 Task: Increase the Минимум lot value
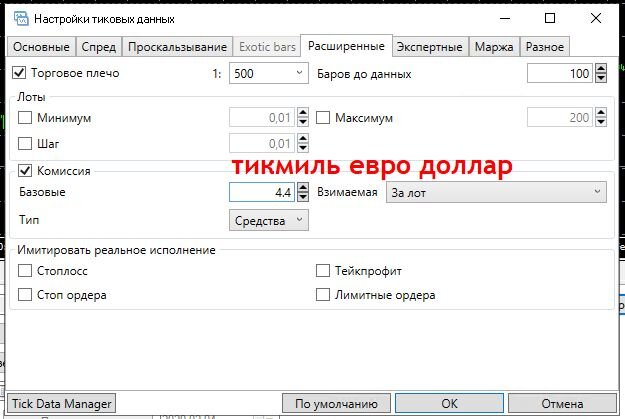click(303, 113)
